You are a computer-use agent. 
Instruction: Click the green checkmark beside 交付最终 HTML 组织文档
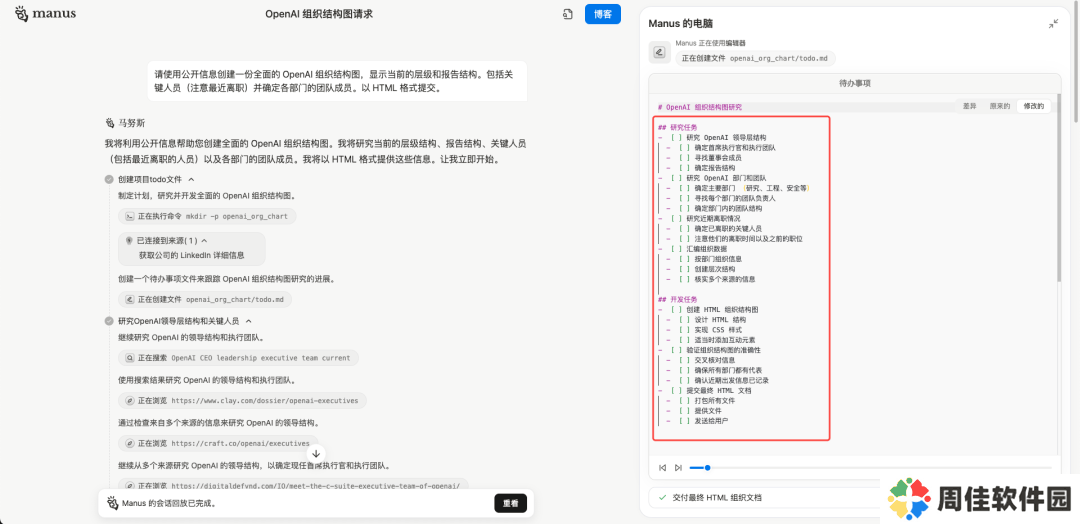point(663,497)
